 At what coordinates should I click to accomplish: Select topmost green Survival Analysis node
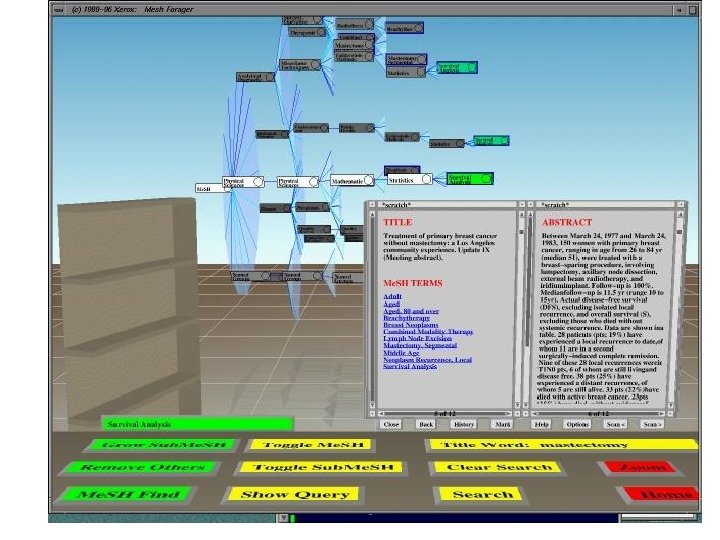(457, 68)
